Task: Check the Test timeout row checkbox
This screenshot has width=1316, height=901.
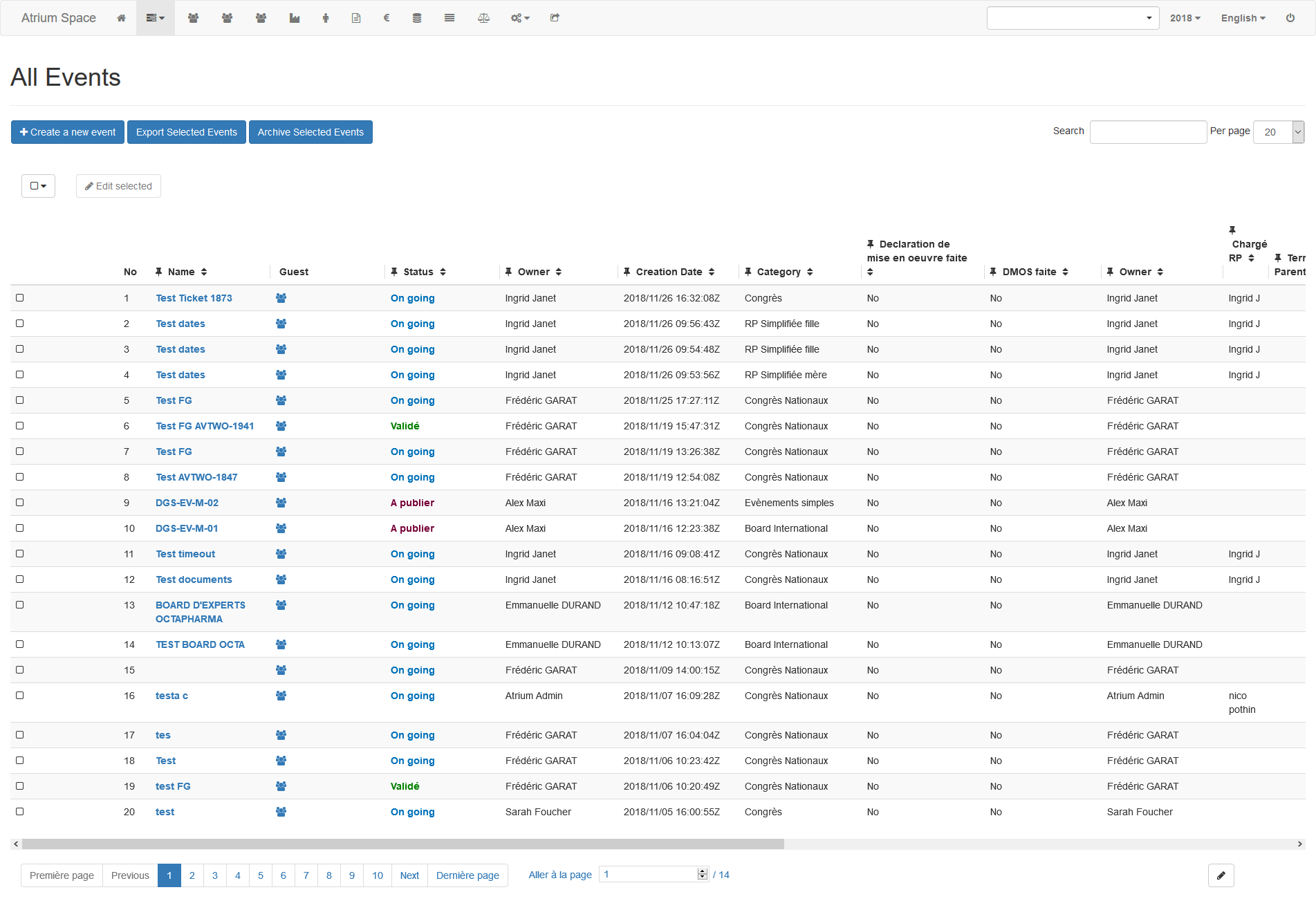Action: pyautogui.click(x=20, y=554)
